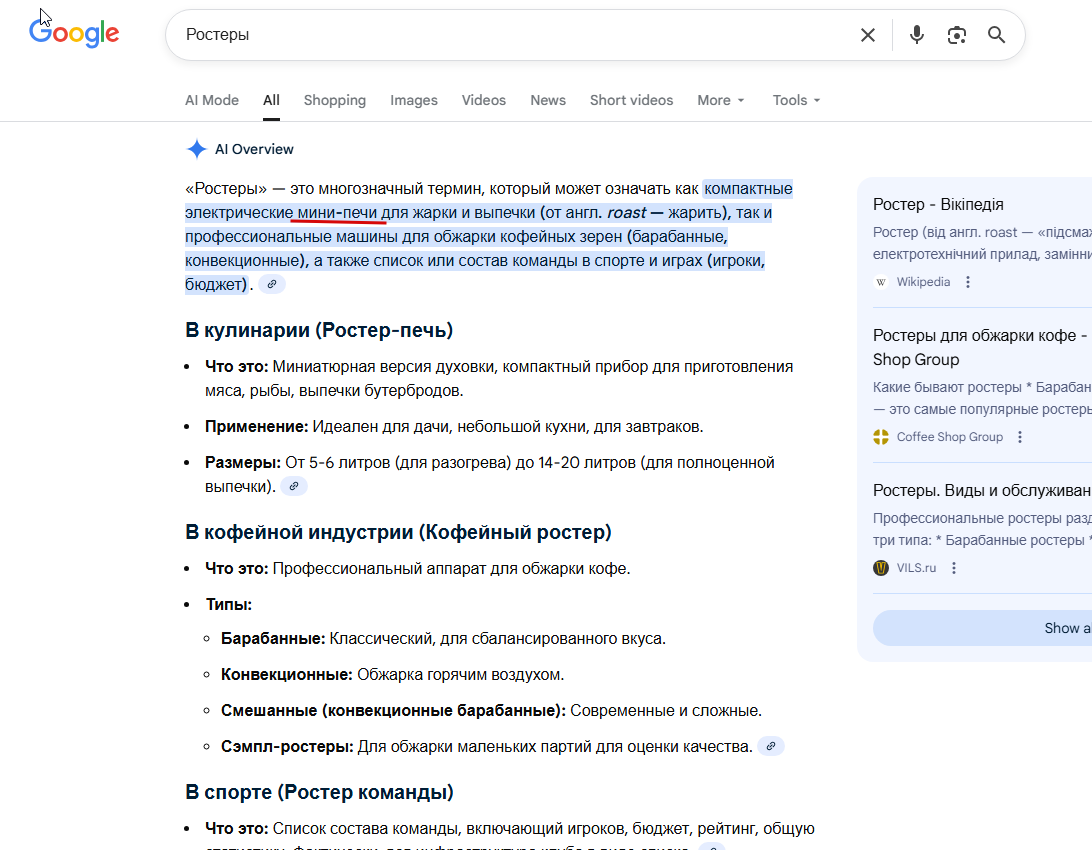Expand the More dropdown
The image size is (1092, 850).
pos(721,100)
